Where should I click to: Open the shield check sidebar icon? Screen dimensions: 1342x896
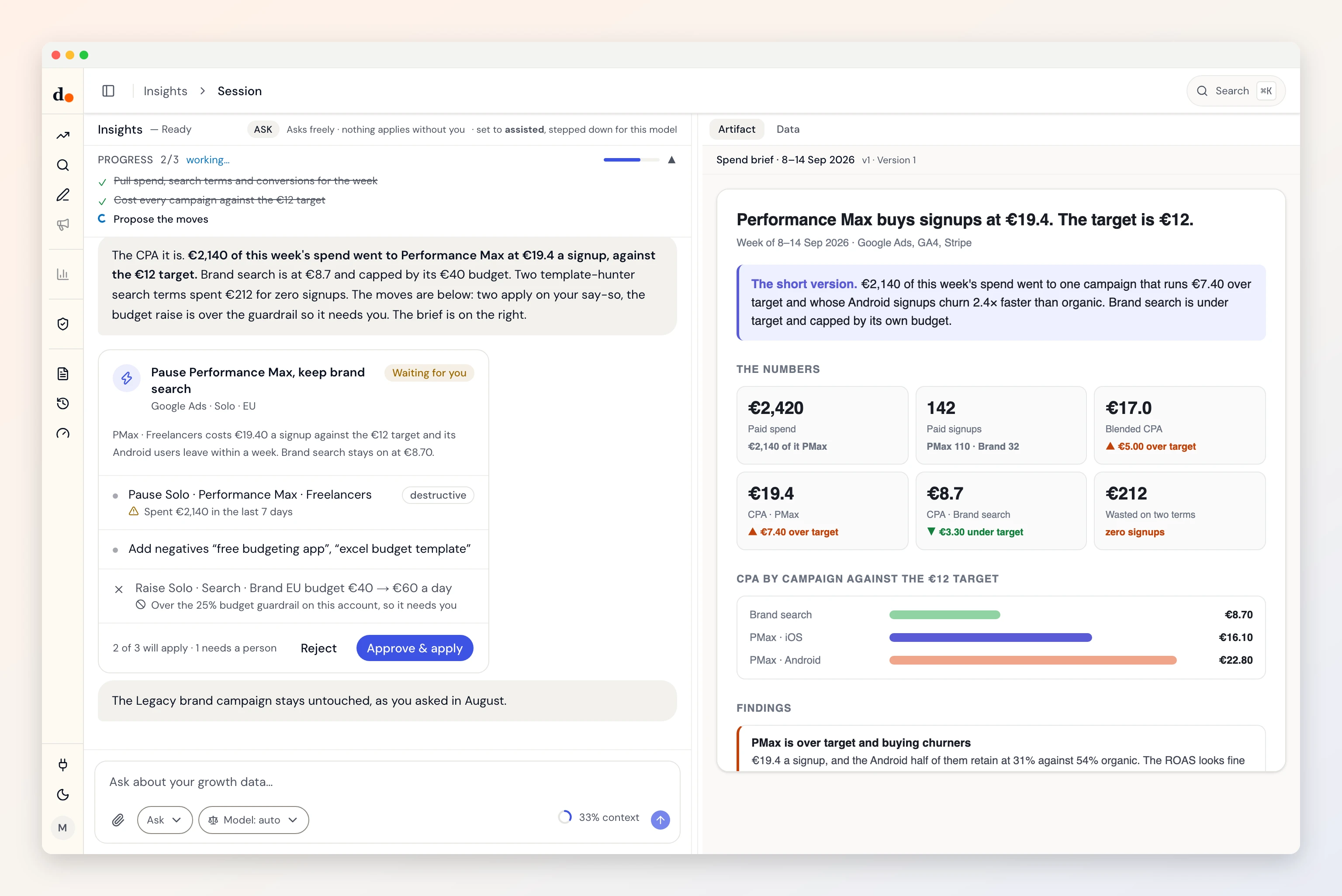pyautogui.click(x=63, y=324)
